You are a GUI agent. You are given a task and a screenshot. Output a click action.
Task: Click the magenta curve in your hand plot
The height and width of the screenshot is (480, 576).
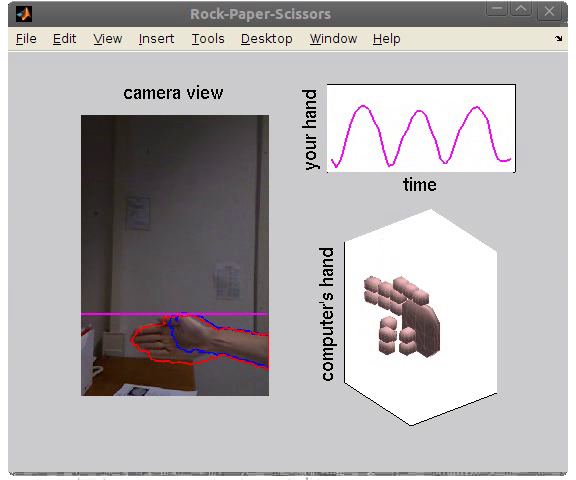click(421, 137)
